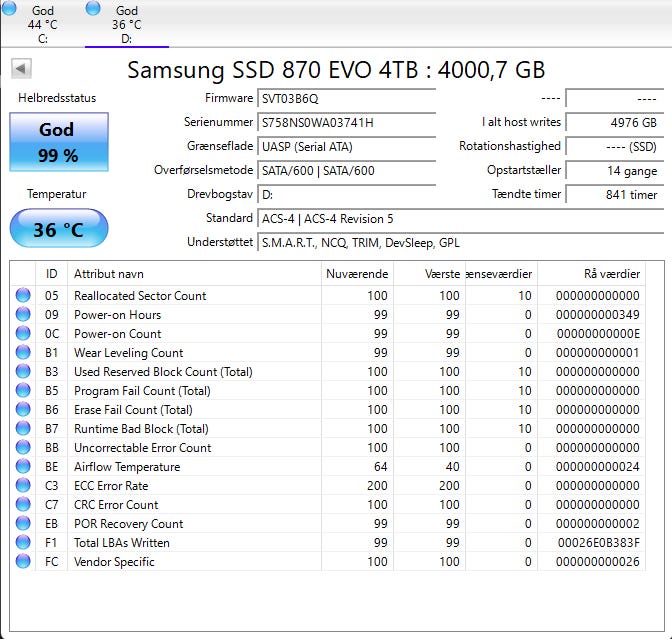Click the serial number field S758NS0WA03741H
This screenshot has height=639, width=672.
click(x=346, y=123)
